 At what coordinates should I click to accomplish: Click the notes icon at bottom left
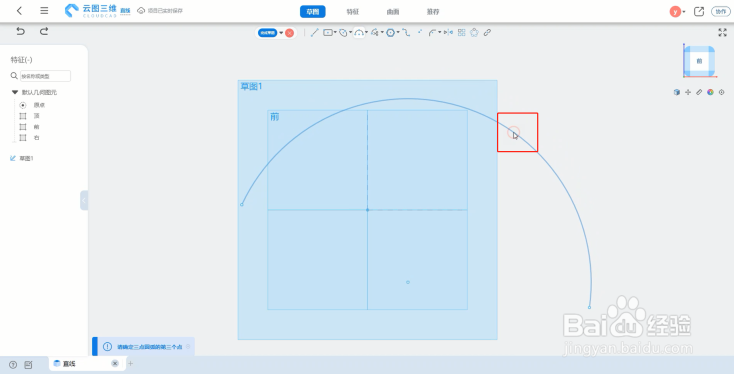[x=28, y=364]
